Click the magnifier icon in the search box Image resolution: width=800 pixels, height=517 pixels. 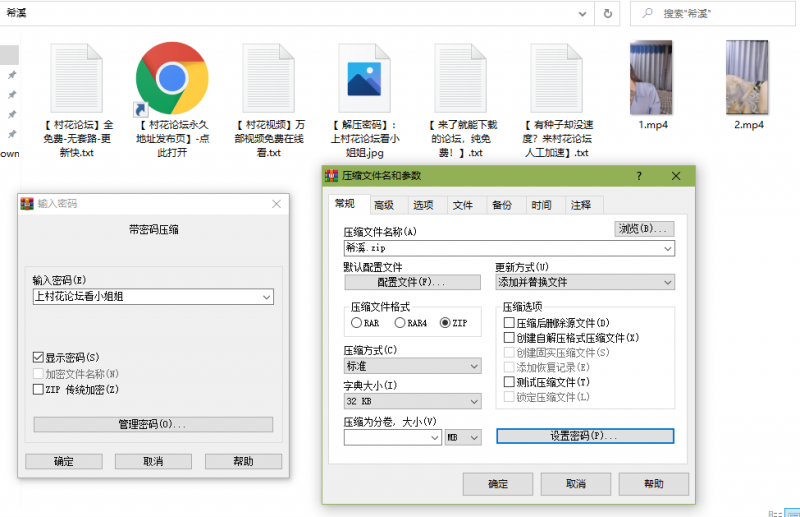[648, 13]
